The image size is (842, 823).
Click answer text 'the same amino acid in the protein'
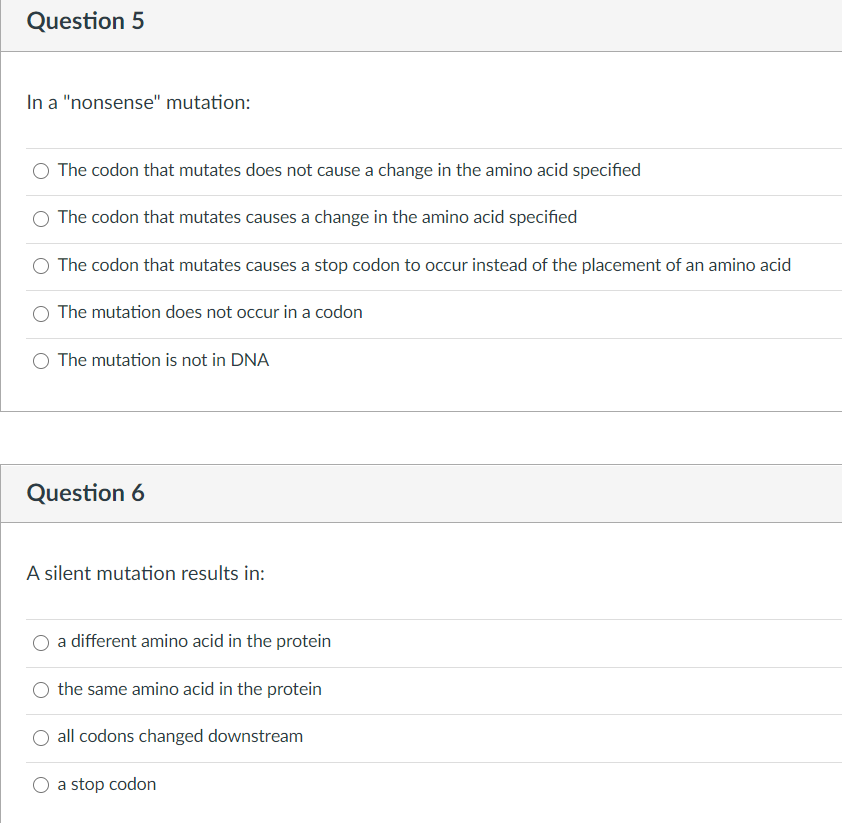190,689
